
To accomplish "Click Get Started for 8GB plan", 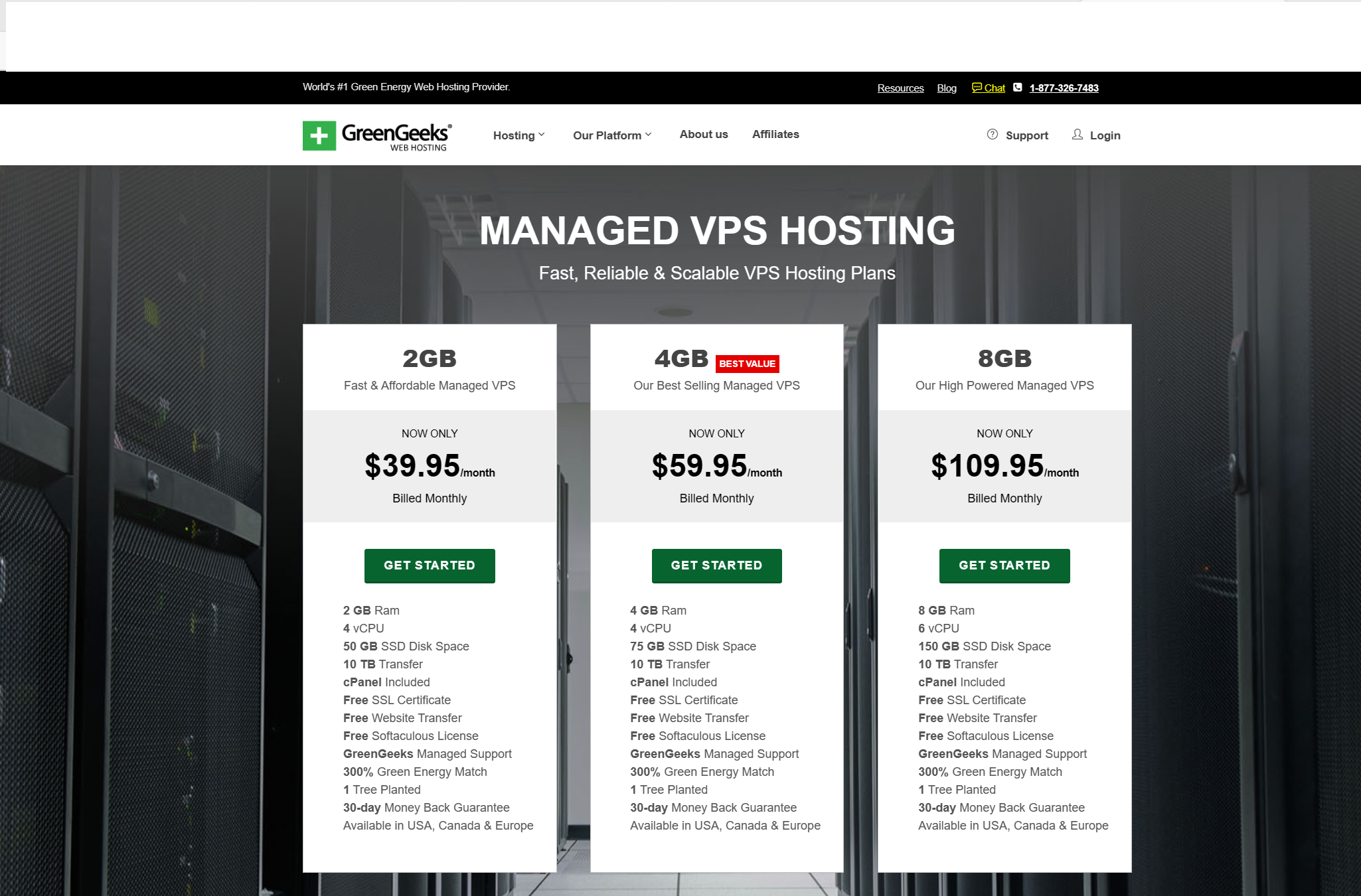I will 1004,566.
